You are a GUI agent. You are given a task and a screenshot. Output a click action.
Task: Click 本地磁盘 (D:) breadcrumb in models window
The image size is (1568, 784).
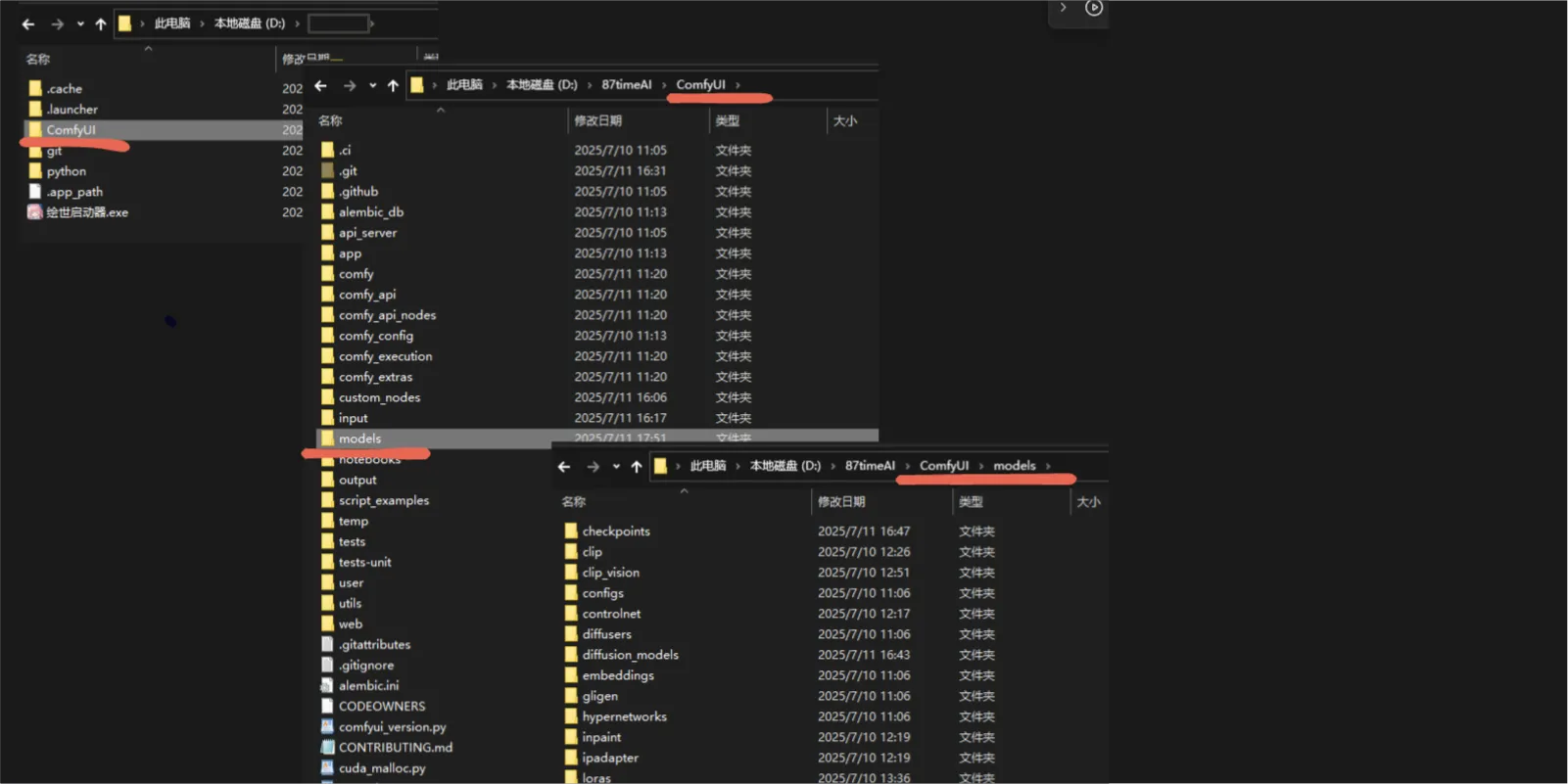784,466
